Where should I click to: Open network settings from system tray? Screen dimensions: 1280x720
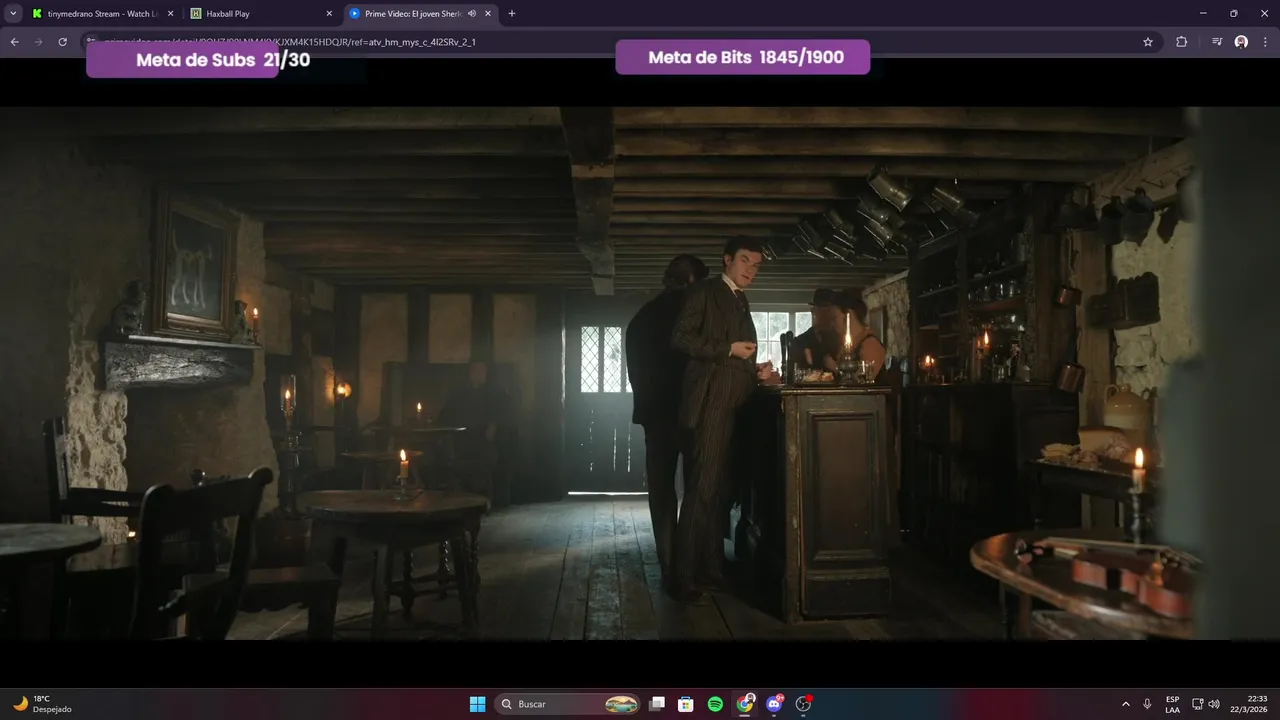(x=1199, y=704)
